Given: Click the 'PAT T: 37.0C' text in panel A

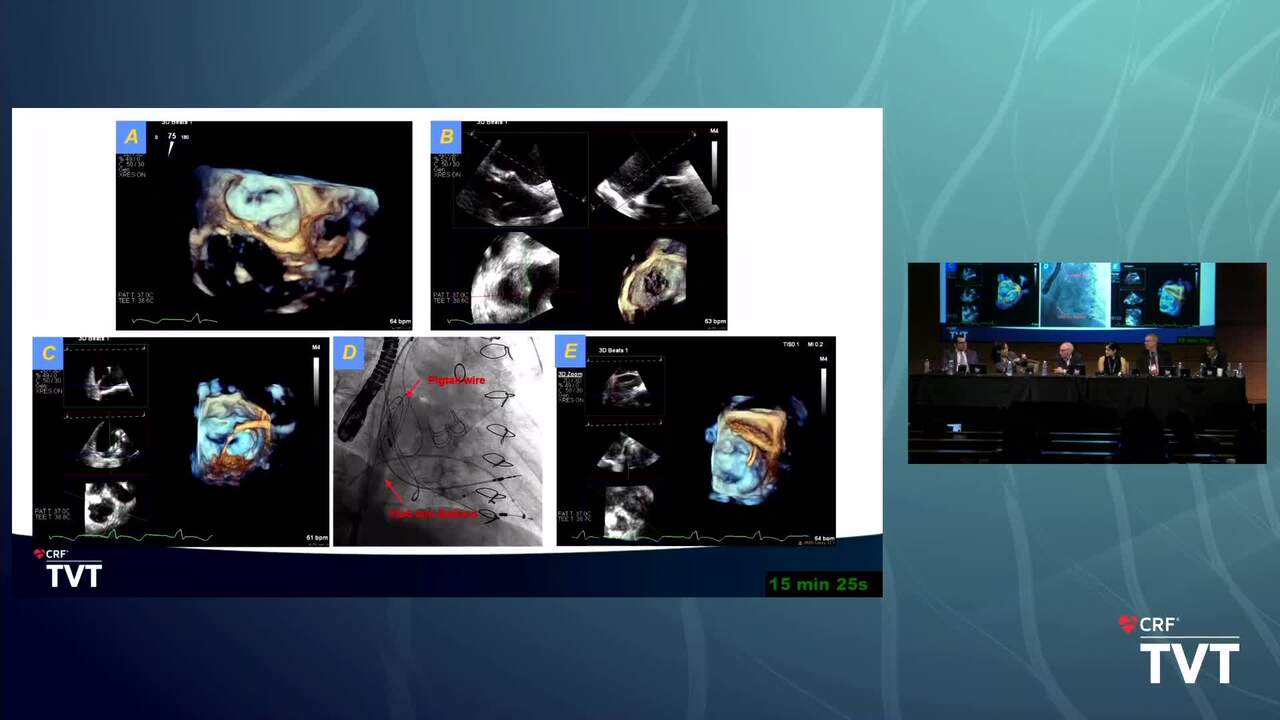Looking at the screenshot, I should (x=134, y=294).
